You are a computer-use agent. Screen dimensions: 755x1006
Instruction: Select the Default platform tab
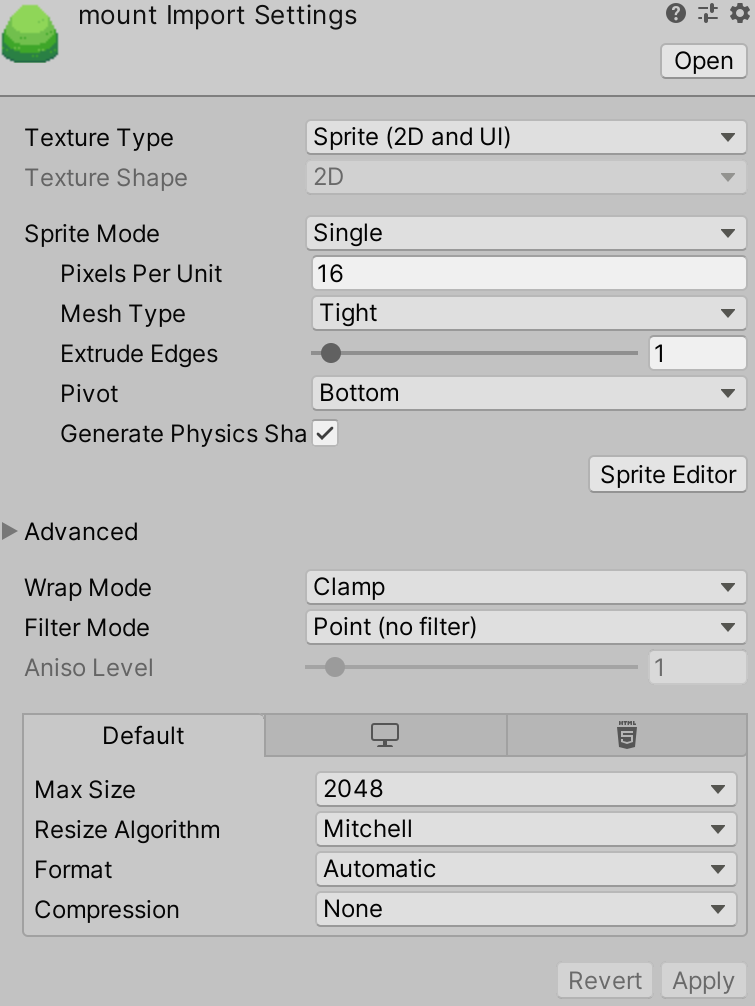144,735
